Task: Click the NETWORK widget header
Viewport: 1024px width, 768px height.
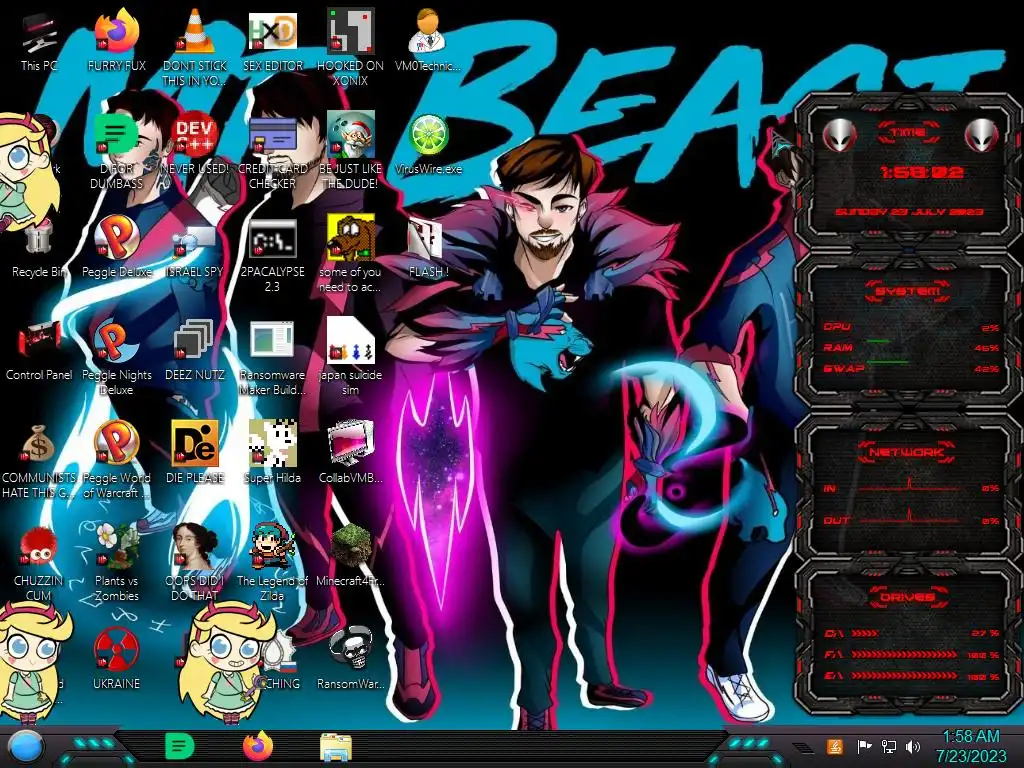Action: click(906, 452)
